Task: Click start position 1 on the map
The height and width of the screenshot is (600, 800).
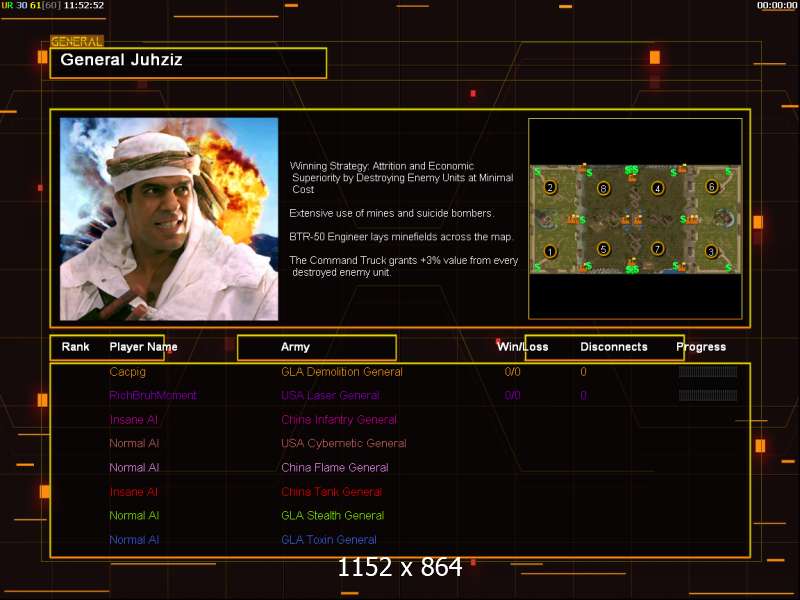Action: pyautogui.click(x=549, y=250)
